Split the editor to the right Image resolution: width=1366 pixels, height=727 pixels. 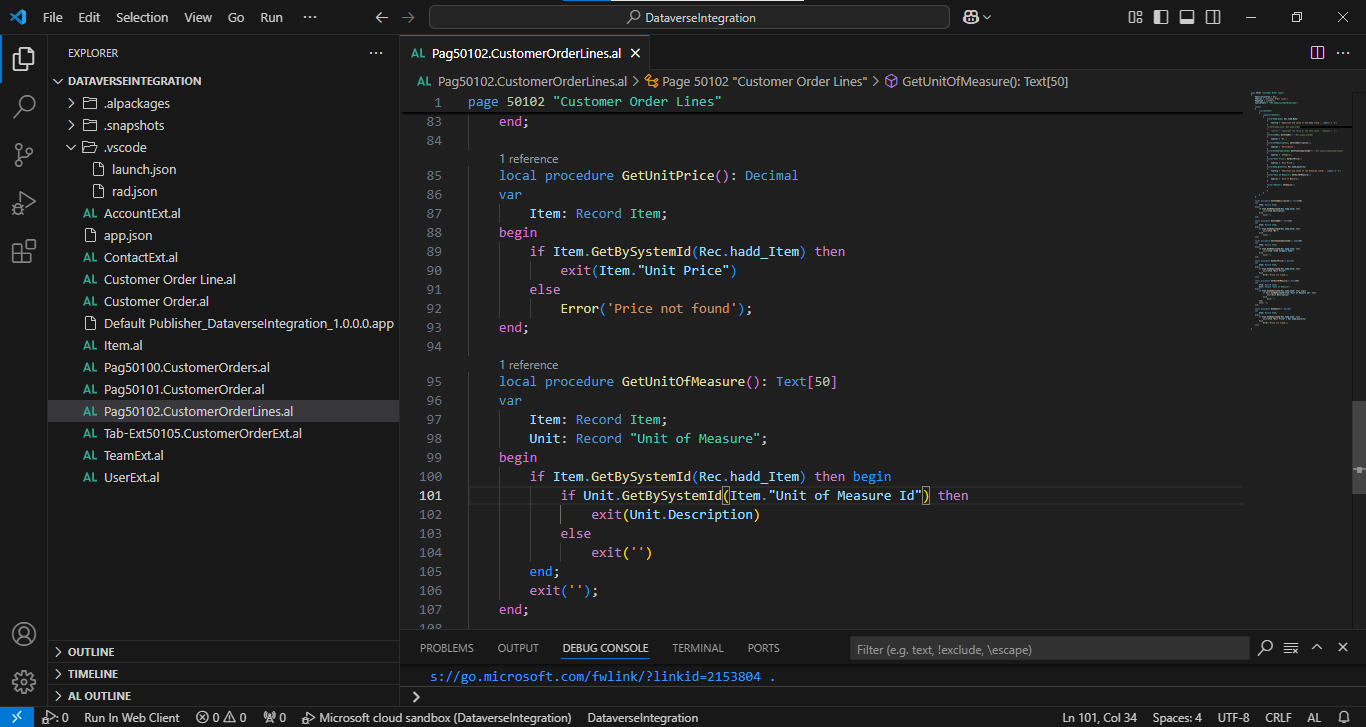tap(1317, 52)
